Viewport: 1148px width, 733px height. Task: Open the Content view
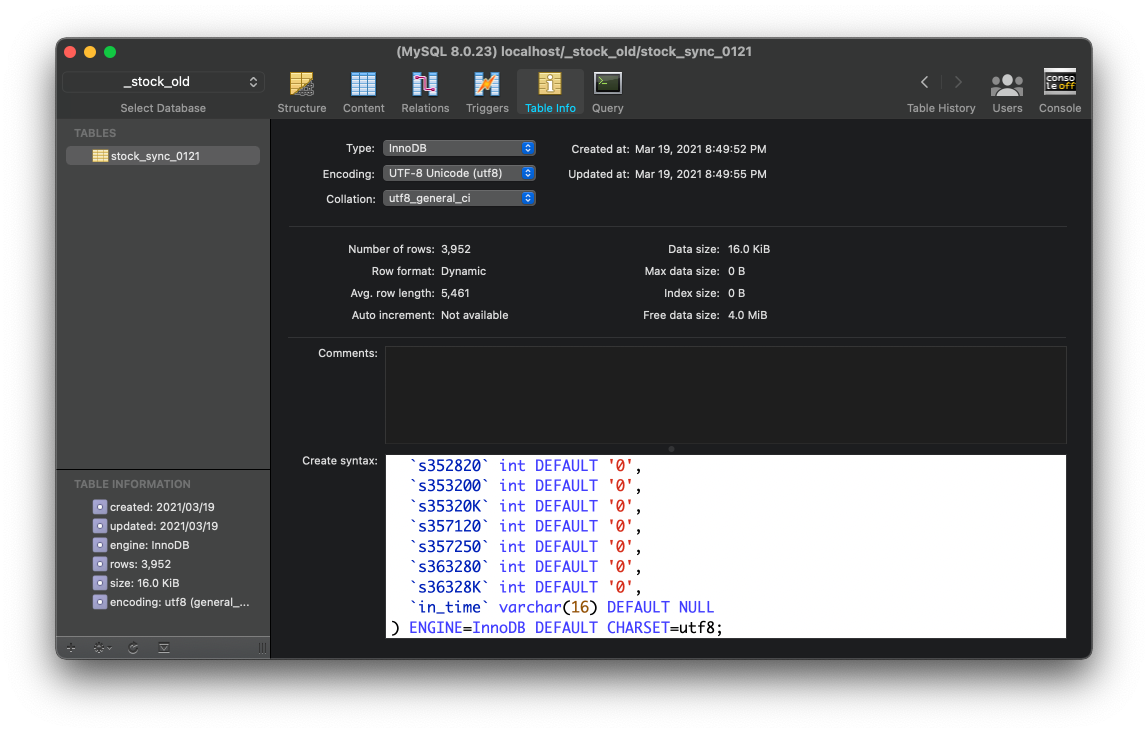point(363,92)
